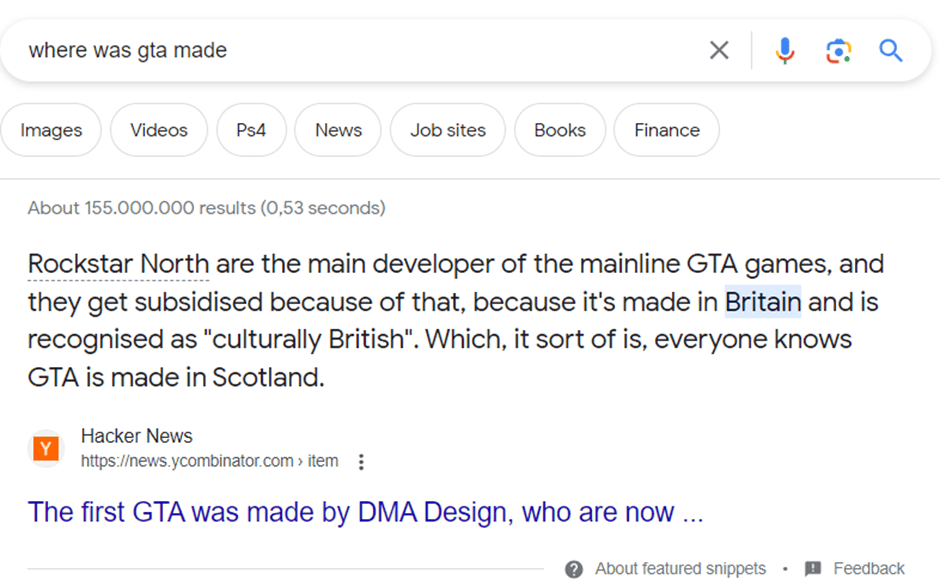Filter results by Books
The image size is (940, 585).
pyautogui.click(x=560, y=130)
